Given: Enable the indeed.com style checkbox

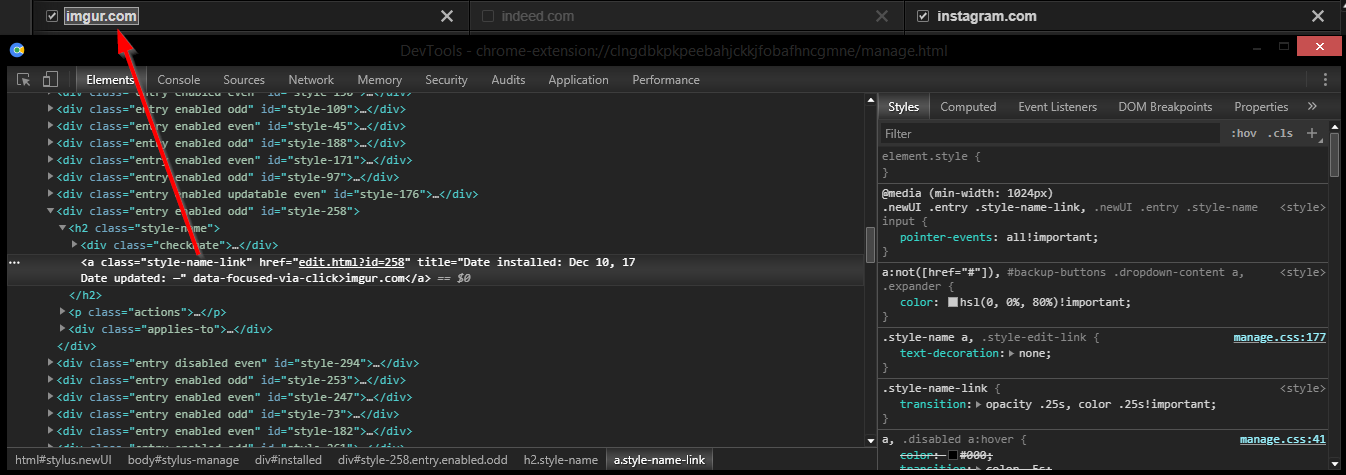Looking at the screenshot, I should click(x=488, y=16).
